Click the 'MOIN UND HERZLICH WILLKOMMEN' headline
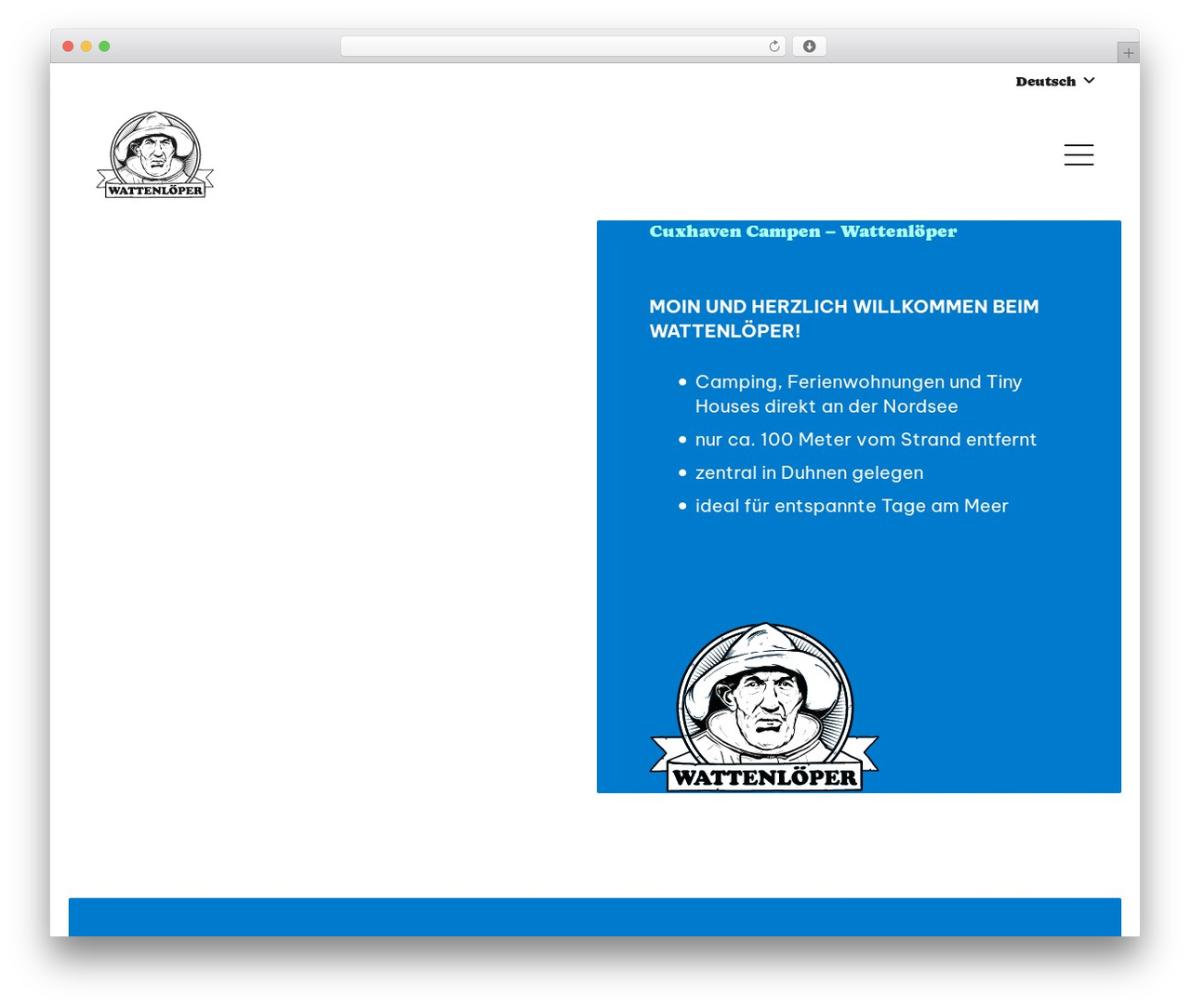 pyautogui.click(x=844, y=318)
